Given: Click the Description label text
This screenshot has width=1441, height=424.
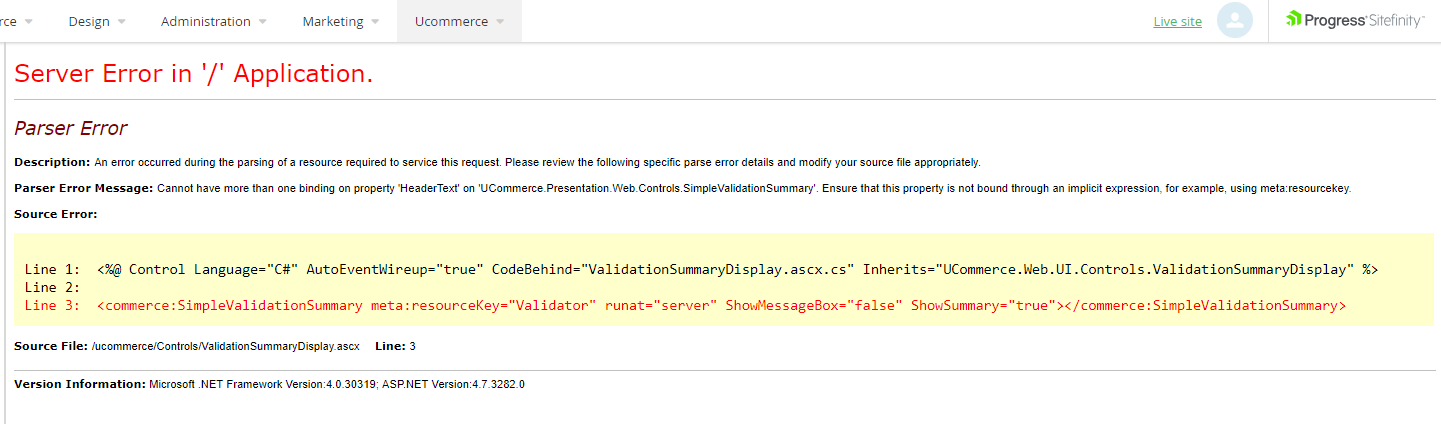Looking at the screenshot, I should (52, 162).
